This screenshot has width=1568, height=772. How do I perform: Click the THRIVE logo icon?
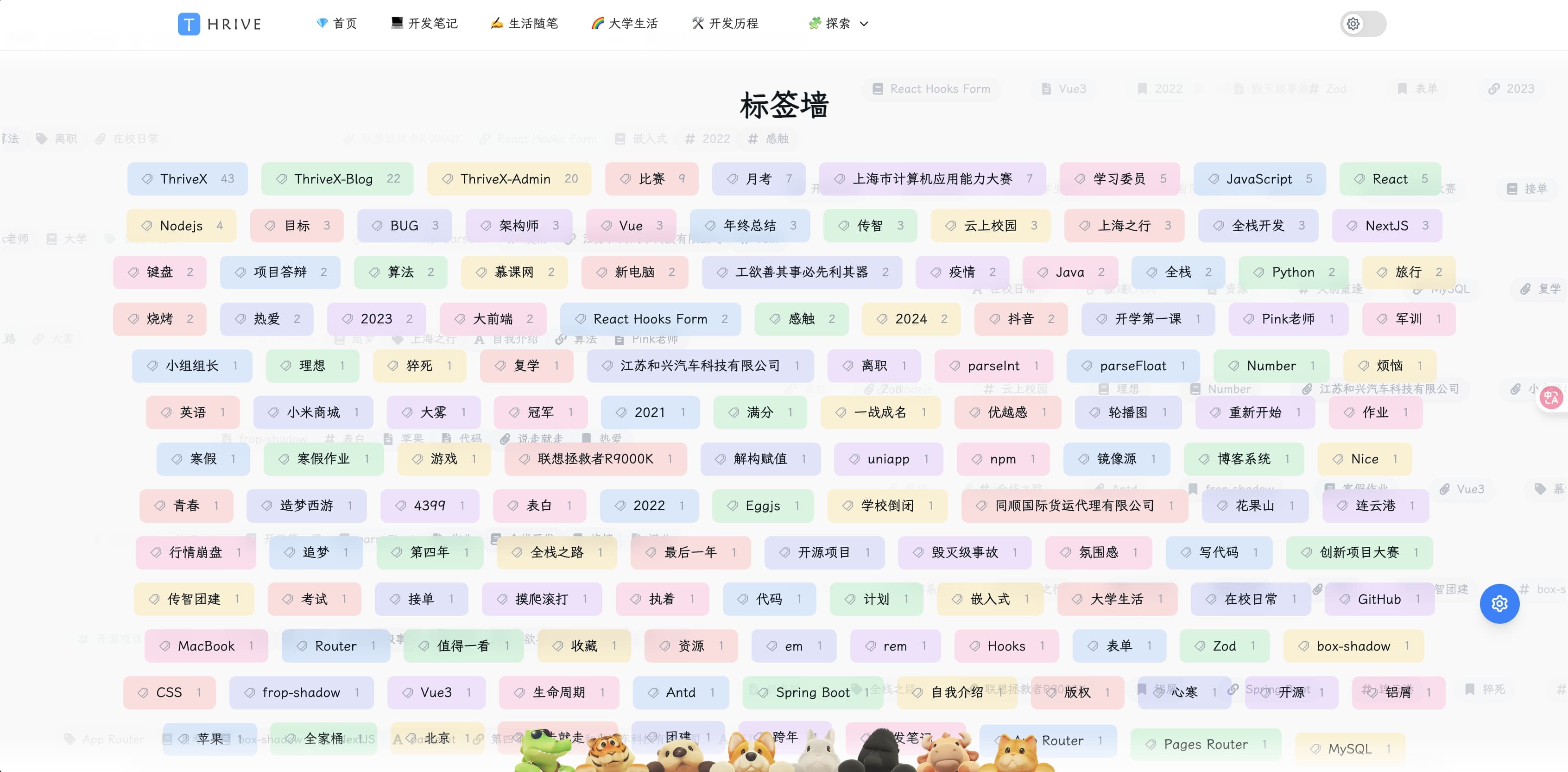(x=189, y=24)
